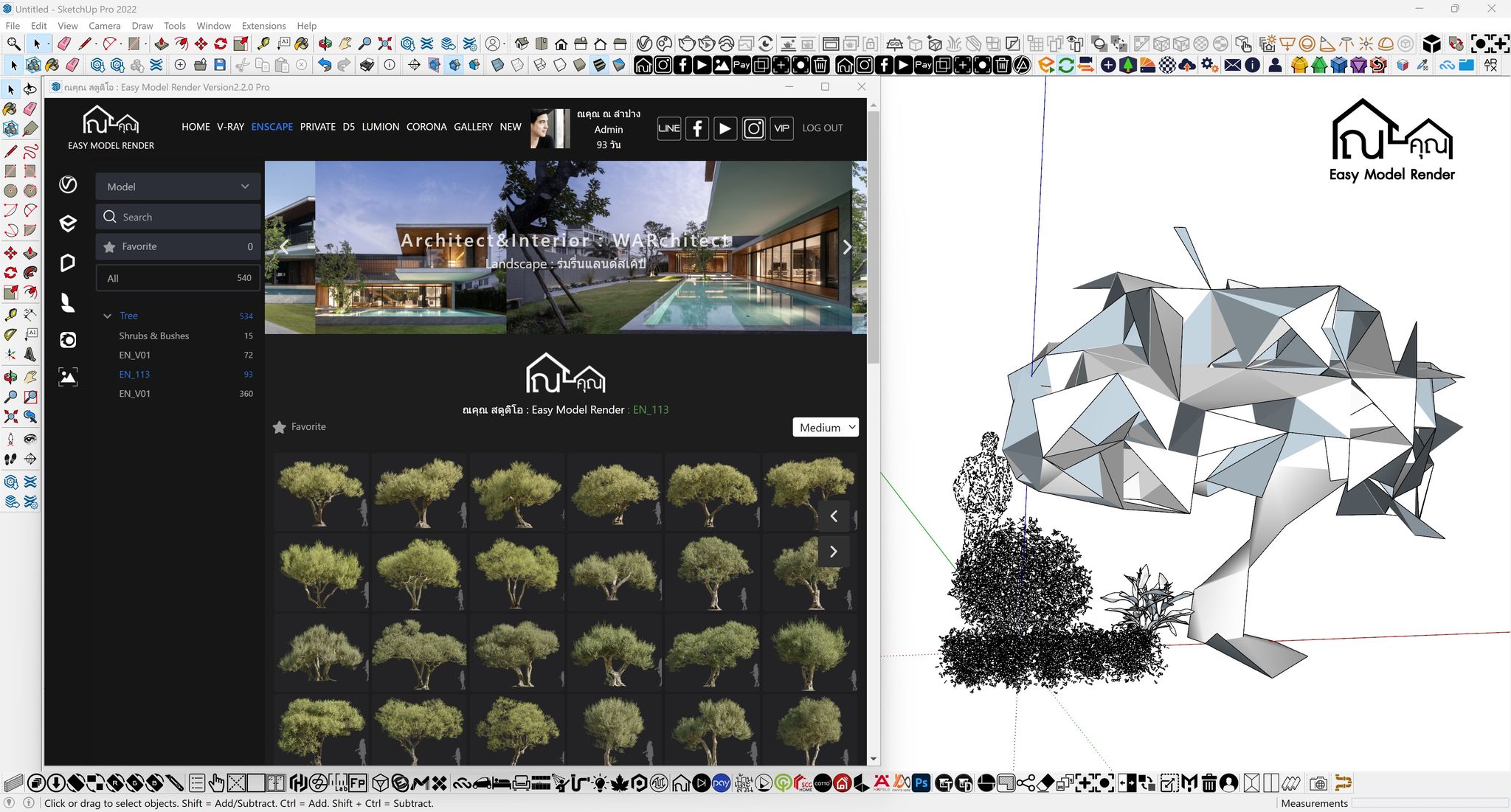Switch to V-RAY tab in plugin
This screenshot has width=1511, height=812.
pos(230,127)
